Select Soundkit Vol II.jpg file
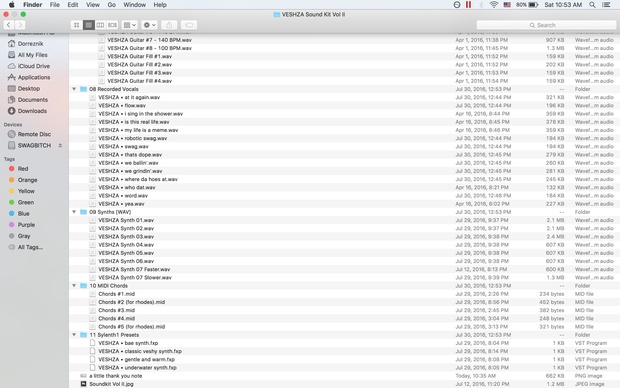The image size is (620, 388). 111,384
